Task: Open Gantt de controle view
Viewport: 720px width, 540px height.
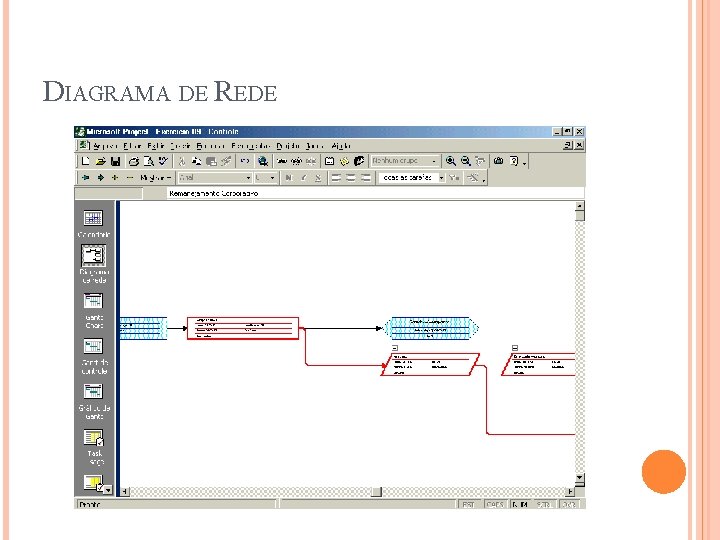Action: 93,356
